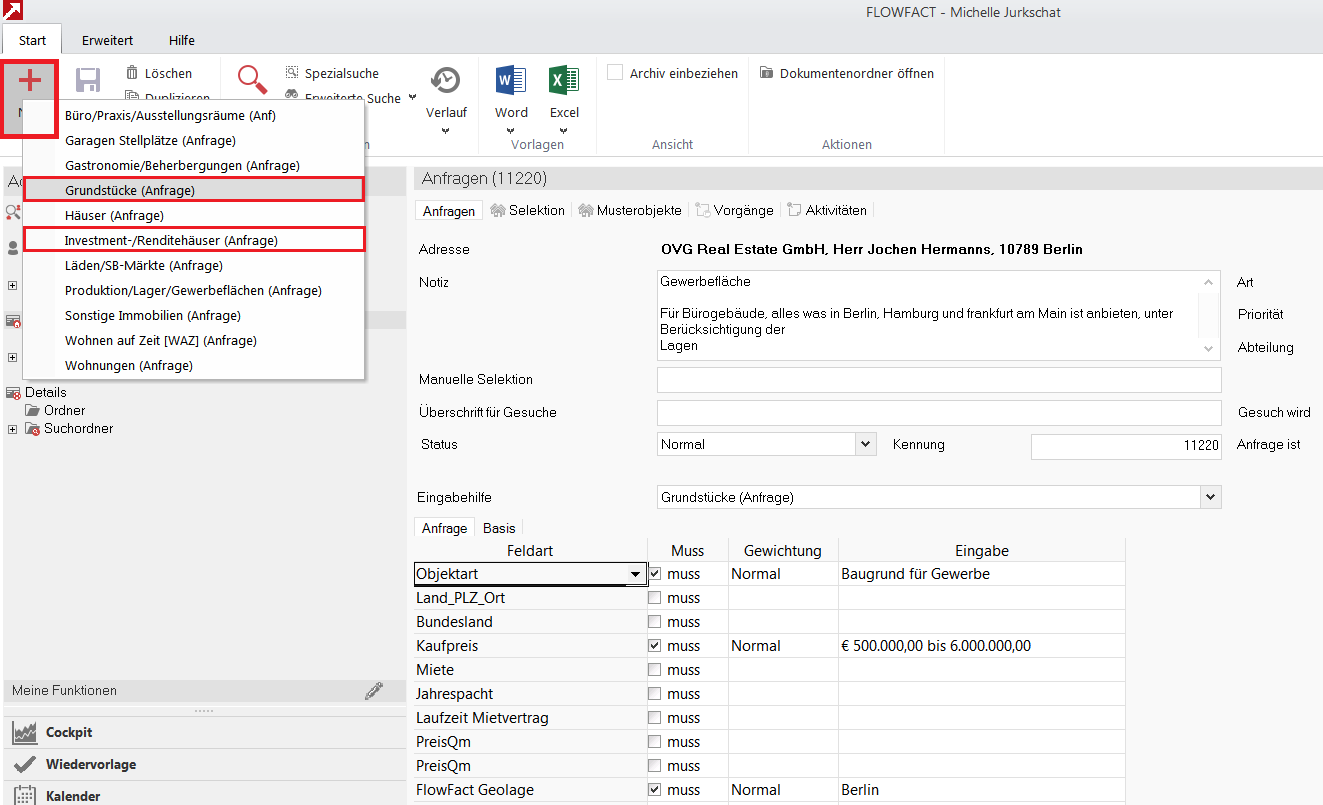Screen dimensions: 1323x805
Task: Enable the Archiv einbeziehen checkbox
Action: coord(615,73)
